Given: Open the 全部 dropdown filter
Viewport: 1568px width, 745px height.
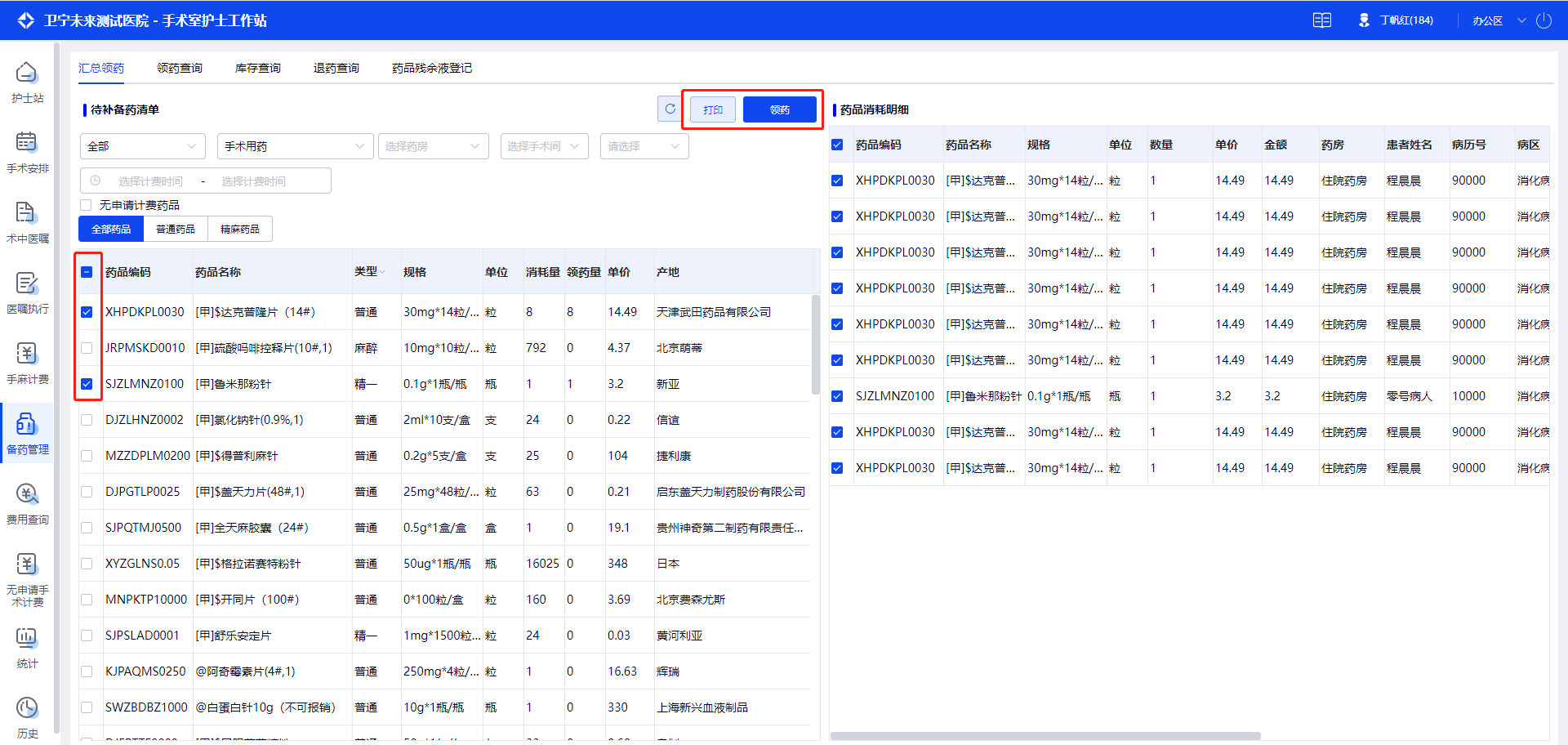Looking at the screenshot, I should 143,146.
